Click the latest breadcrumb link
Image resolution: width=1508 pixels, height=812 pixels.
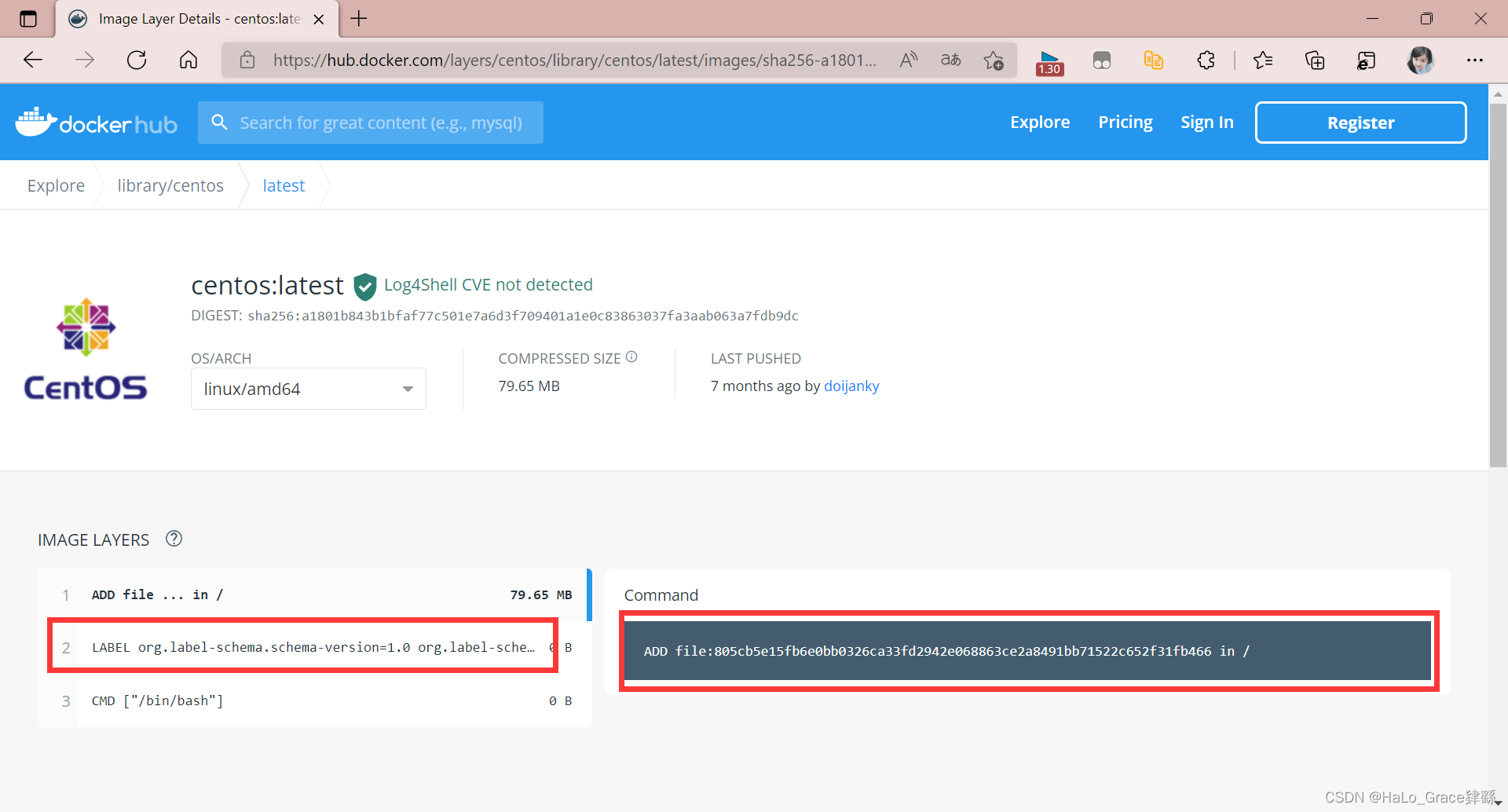click(284, 185)
